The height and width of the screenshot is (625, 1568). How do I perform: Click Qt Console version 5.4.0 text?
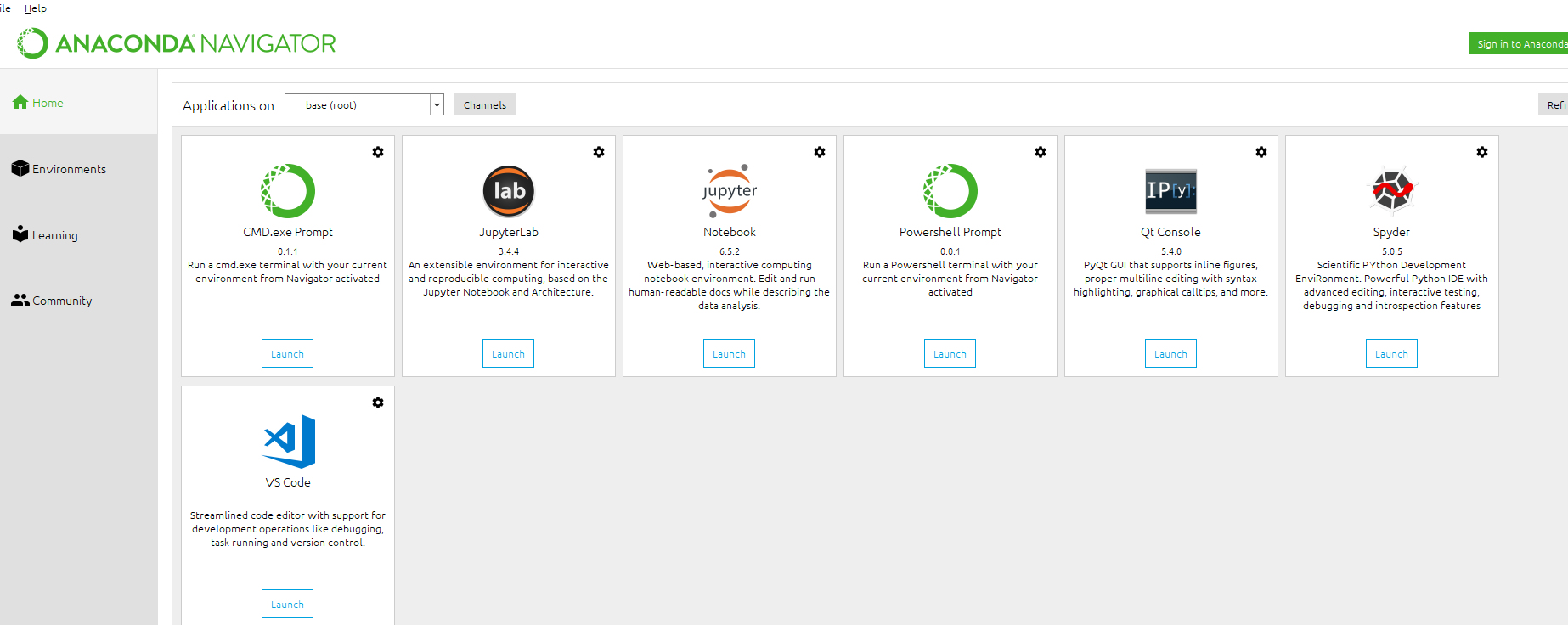pyautogui.click(x=1171, y=251)
